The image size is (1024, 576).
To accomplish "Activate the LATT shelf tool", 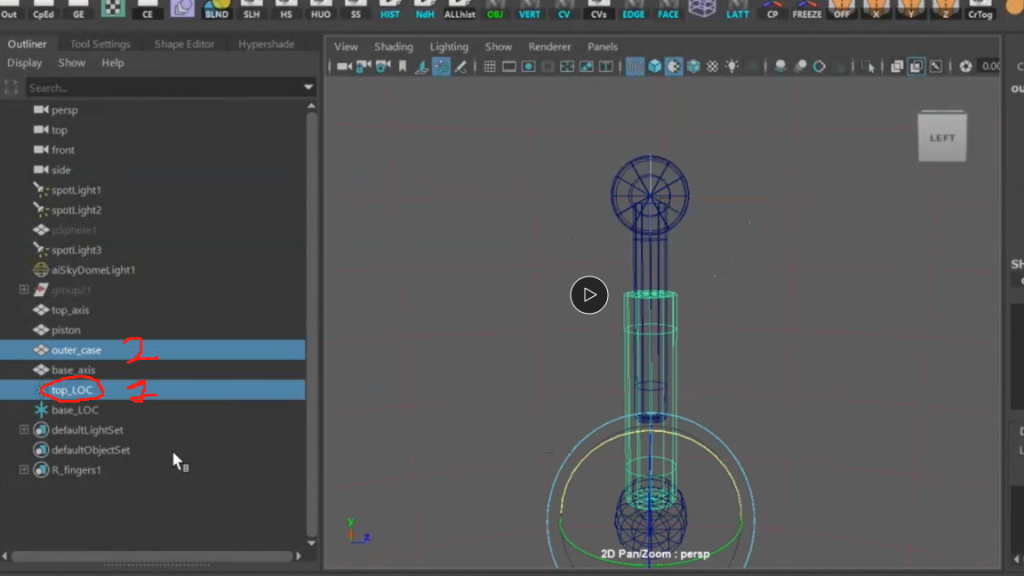I will pyautogui.click(x=737, y=9).
